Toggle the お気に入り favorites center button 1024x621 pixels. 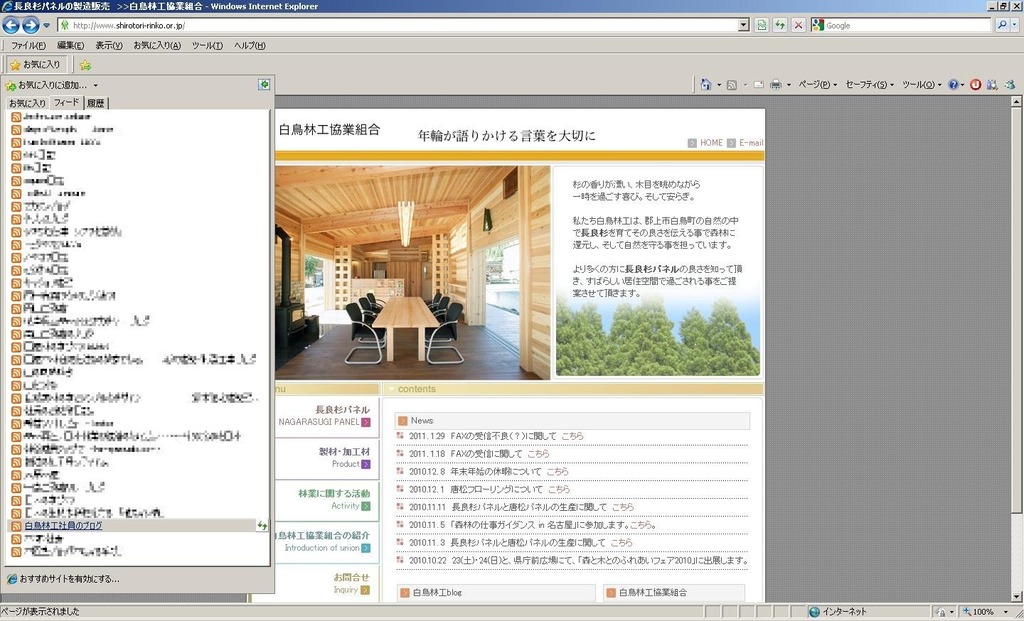pyautogui.click(x=36, y=65)
